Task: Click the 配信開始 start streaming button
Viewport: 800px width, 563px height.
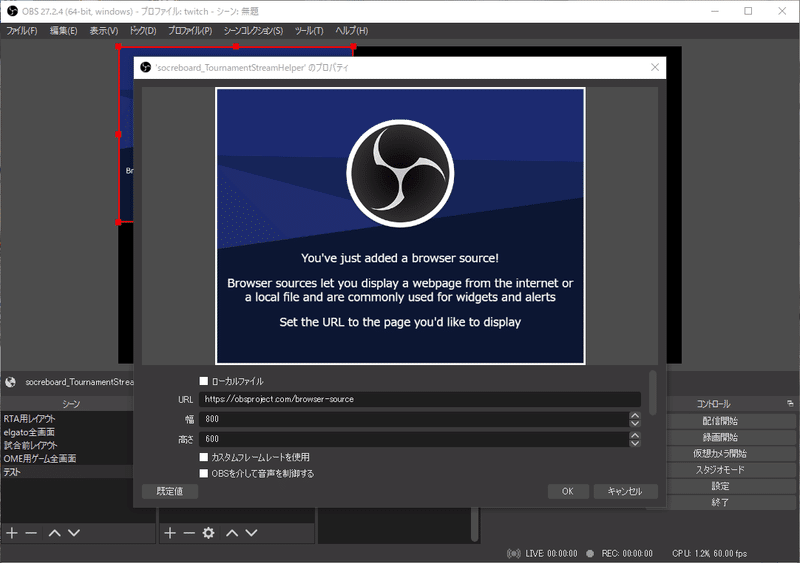Action: tap(720, 421)
